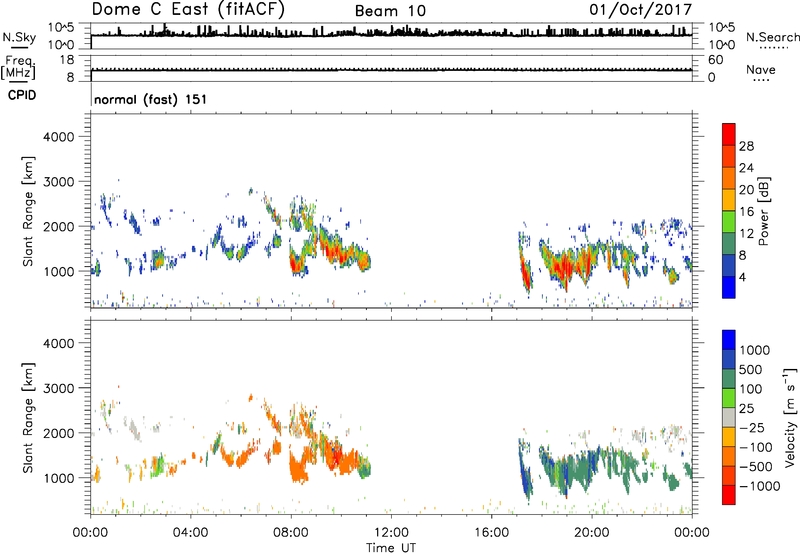The image size is (800, 554).
Task: Click the red top segment of the power colorbar
Action: click(x=729, y=134)
